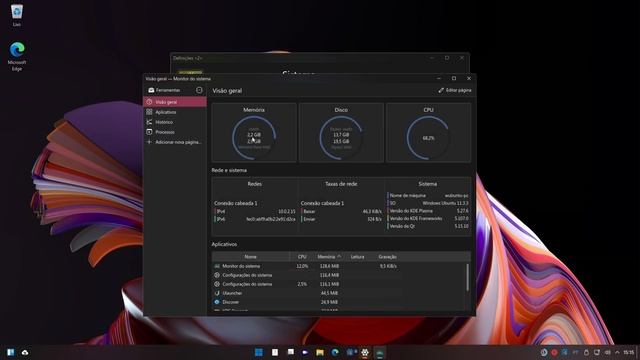The width and height of the screenshot is (640, 360).
Task: Click Adicionar nova página in the sidebar
Action: [x=175, y=142]
